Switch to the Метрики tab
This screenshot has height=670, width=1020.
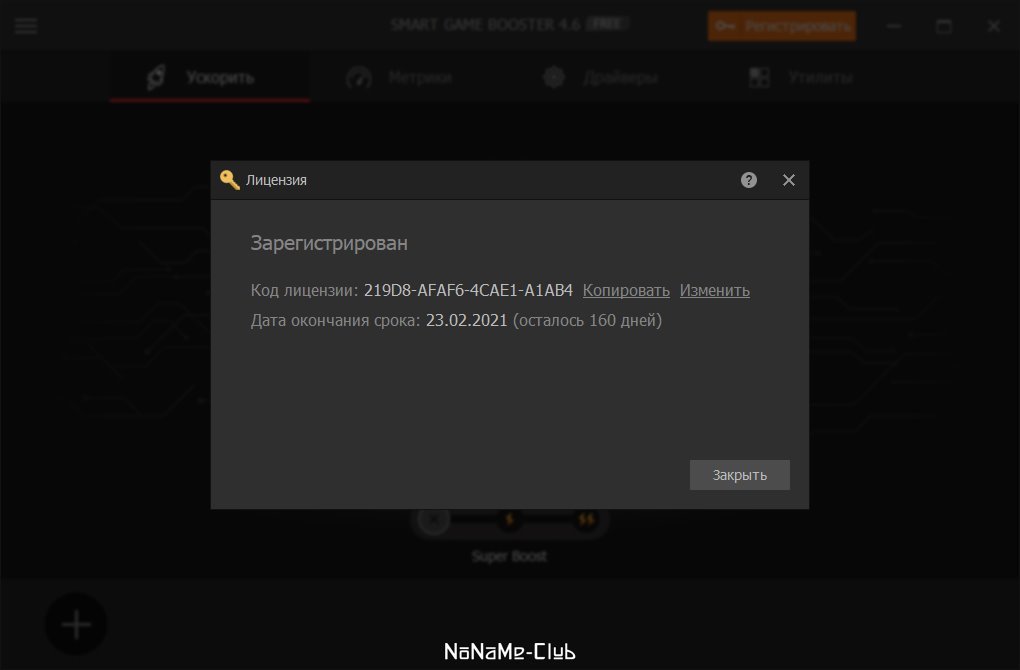pos(398,78)
